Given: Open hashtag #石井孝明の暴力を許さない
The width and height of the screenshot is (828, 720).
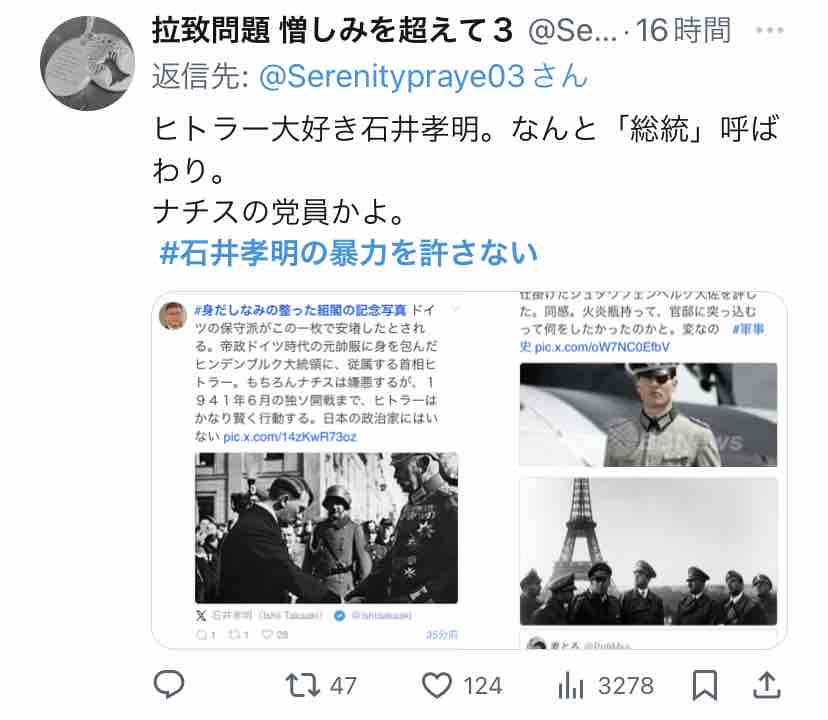Looking at the screenshot, I should click(x=349, y=253).
